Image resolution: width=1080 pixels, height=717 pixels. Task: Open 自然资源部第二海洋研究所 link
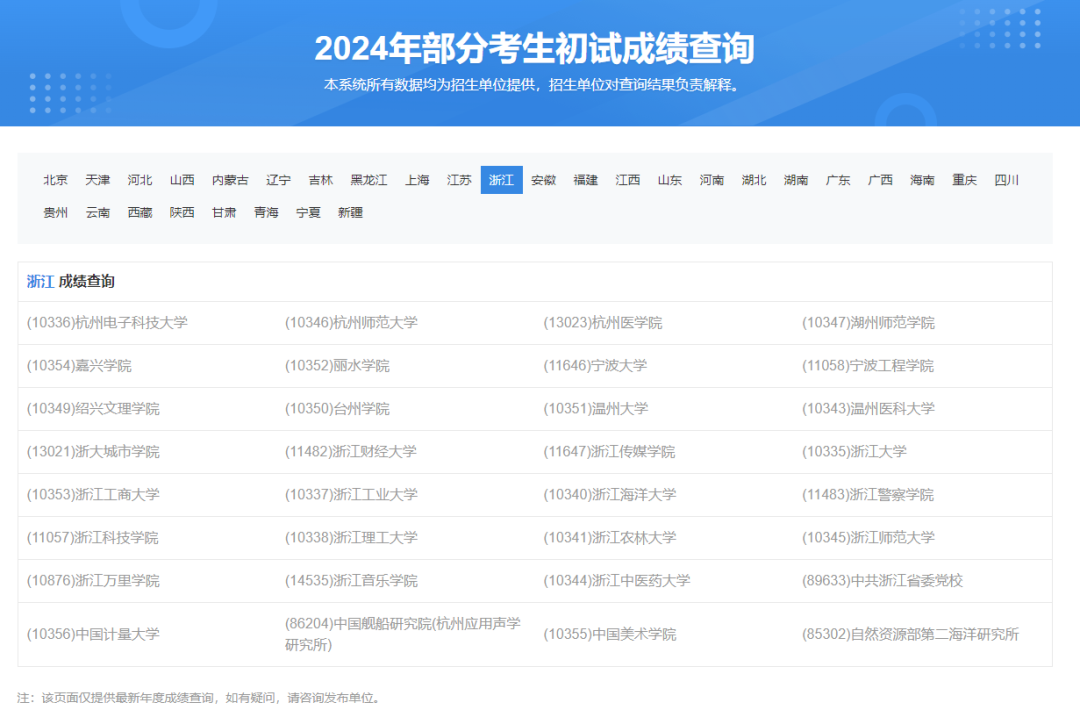[x=910, y=632]
